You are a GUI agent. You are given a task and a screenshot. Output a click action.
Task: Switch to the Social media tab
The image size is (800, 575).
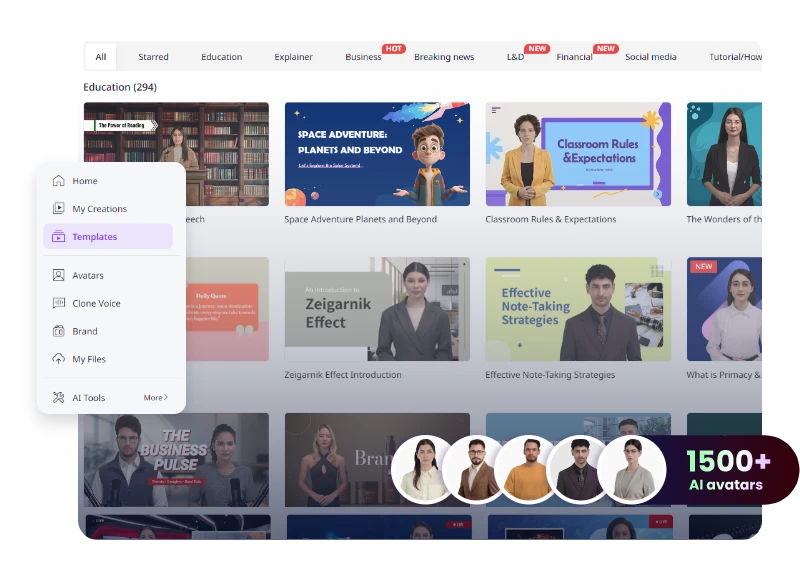coord(651,57)
